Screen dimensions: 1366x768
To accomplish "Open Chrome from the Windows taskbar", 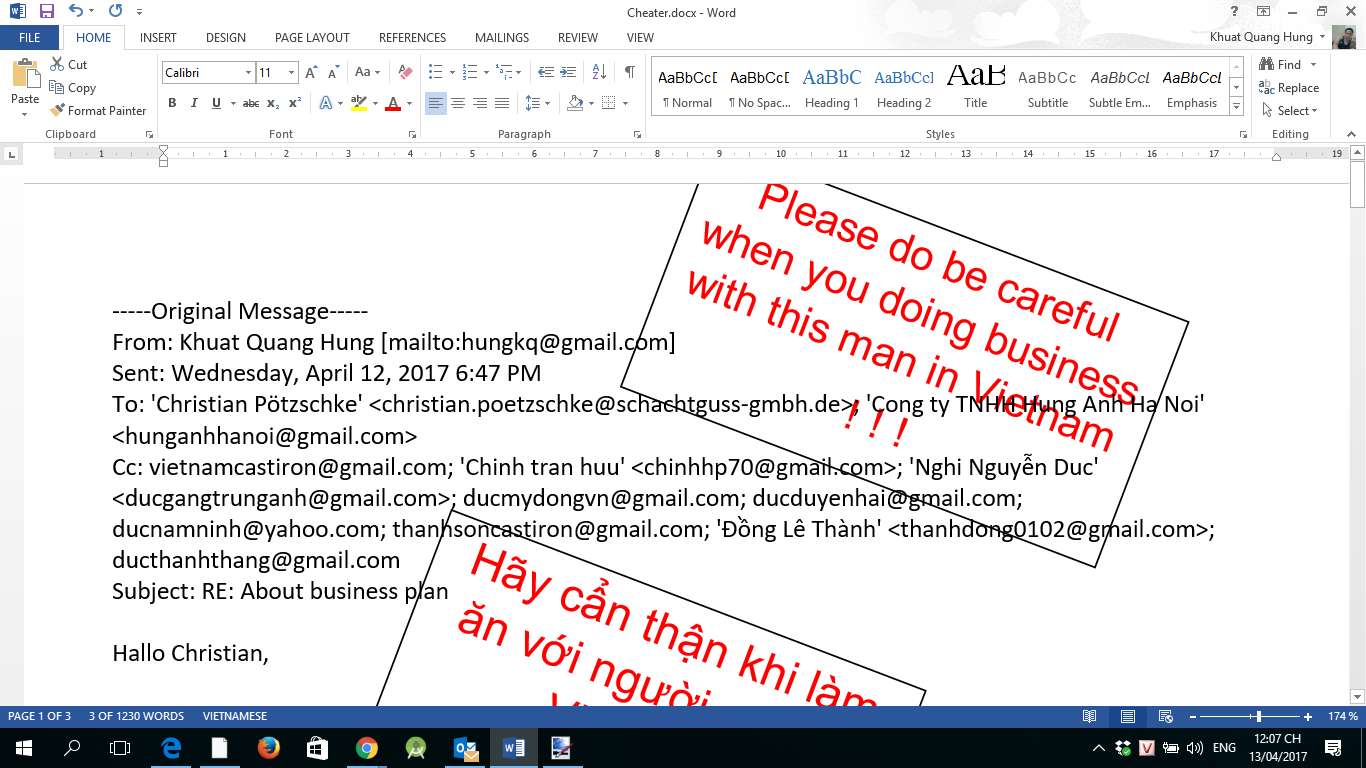I will pos(366,748).
